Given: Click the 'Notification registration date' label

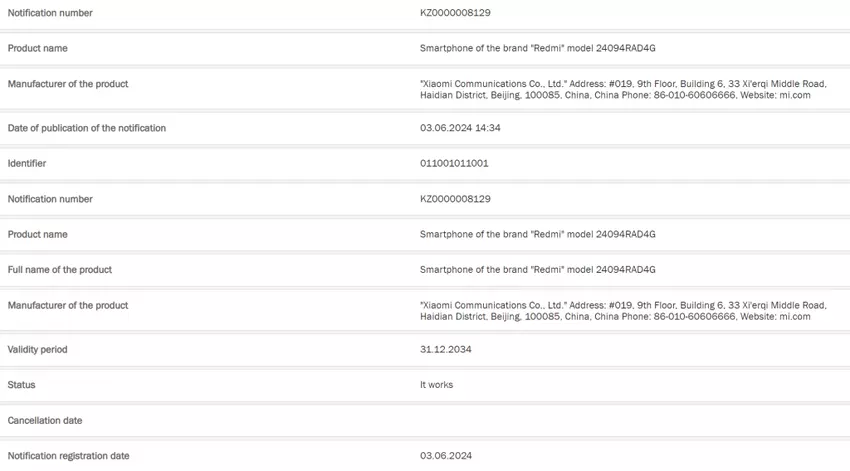Looking at the screenshot, I should [68, 456].
